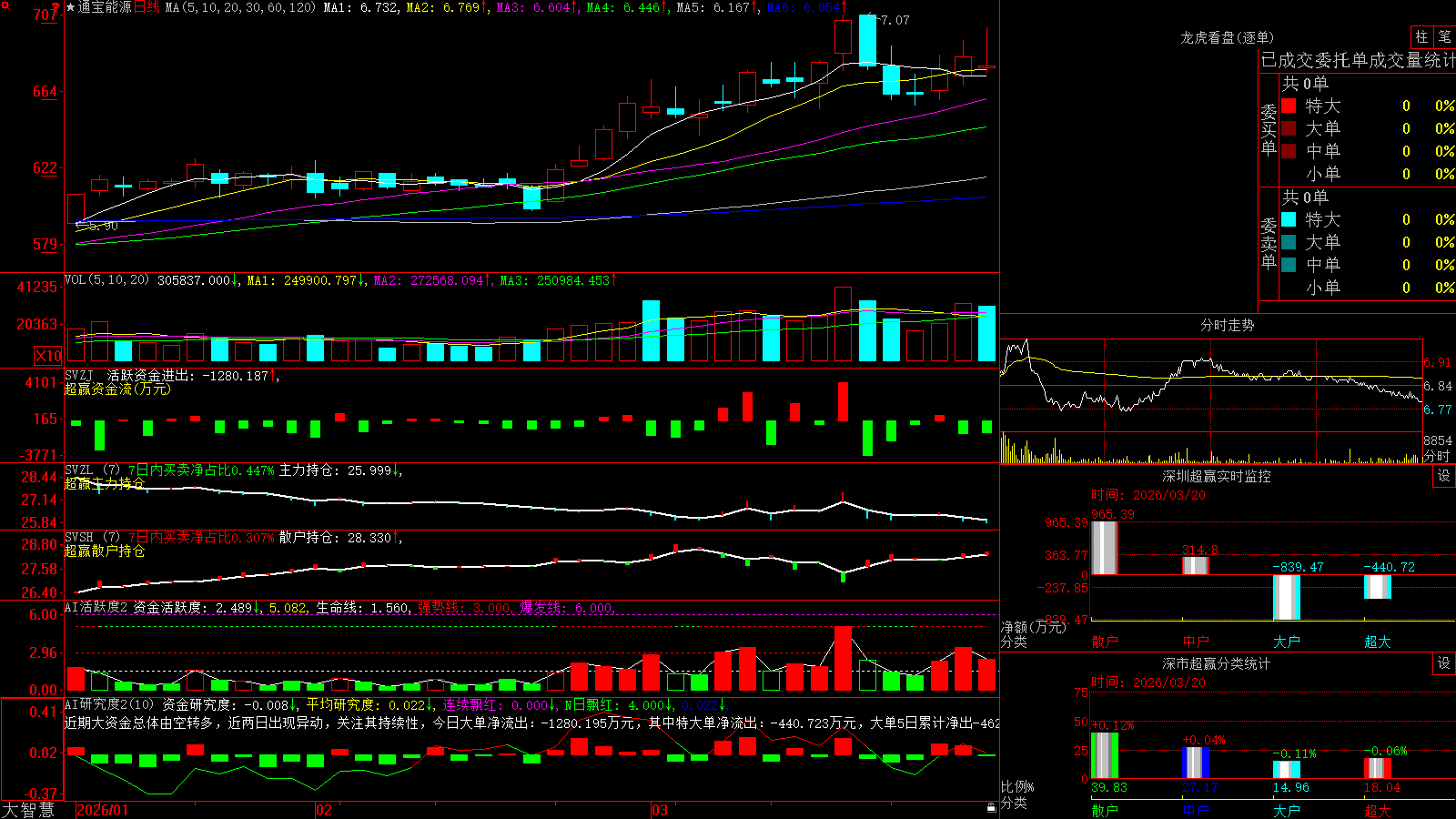Click the 02 month marker on the time axis

[x=324, y=810]
